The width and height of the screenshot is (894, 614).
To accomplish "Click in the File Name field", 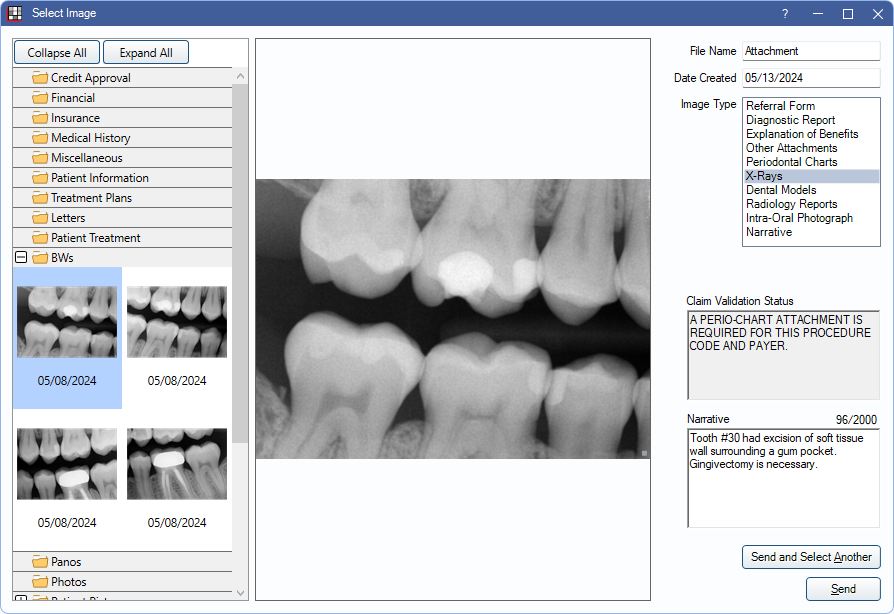I will click(810, 51).
